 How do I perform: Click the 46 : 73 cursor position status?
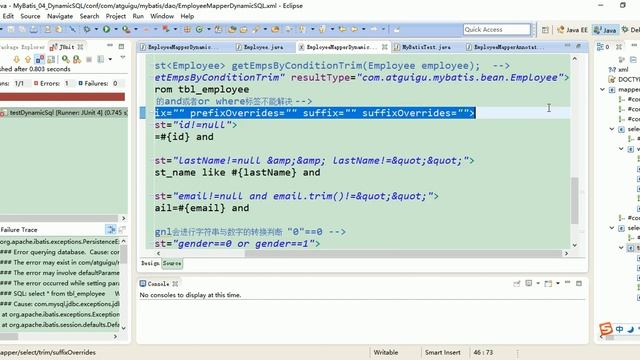tap(483, 352)
